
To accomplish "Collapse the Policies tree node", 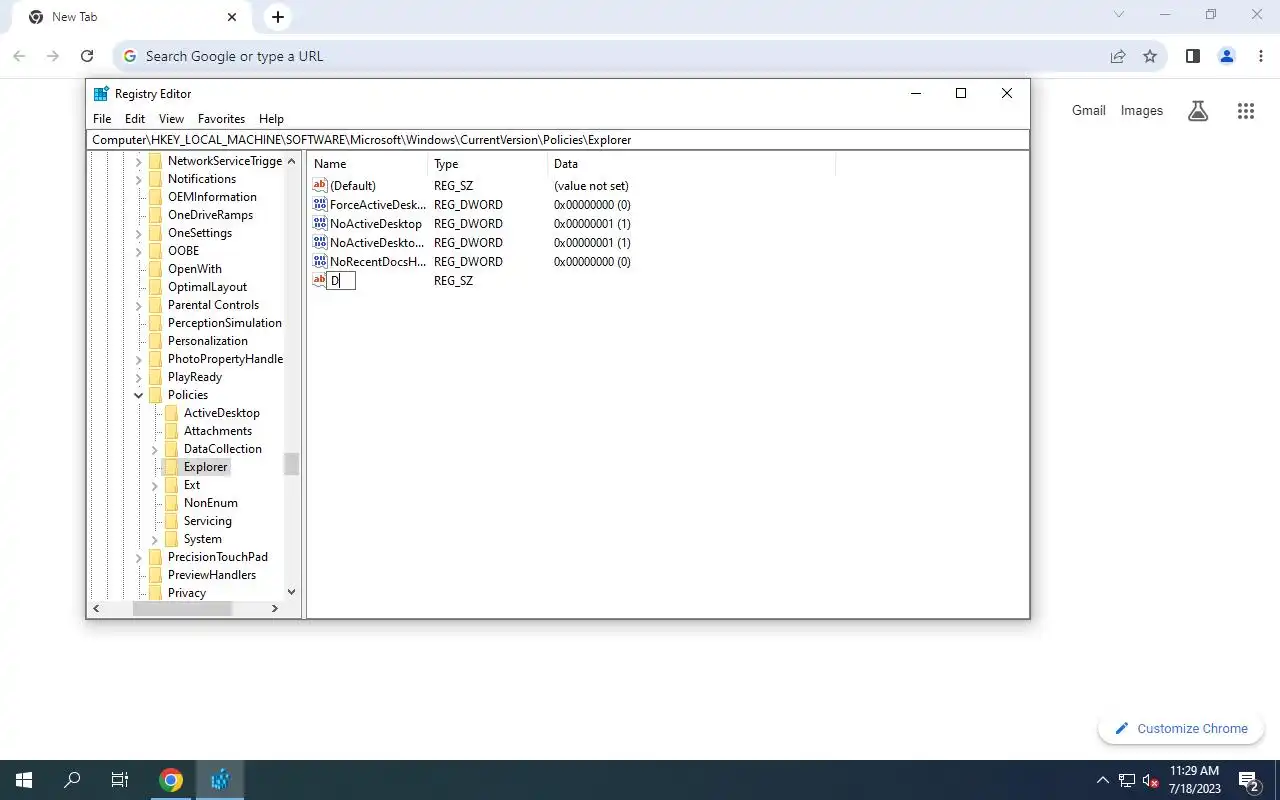I will click(x=139, y=395).
